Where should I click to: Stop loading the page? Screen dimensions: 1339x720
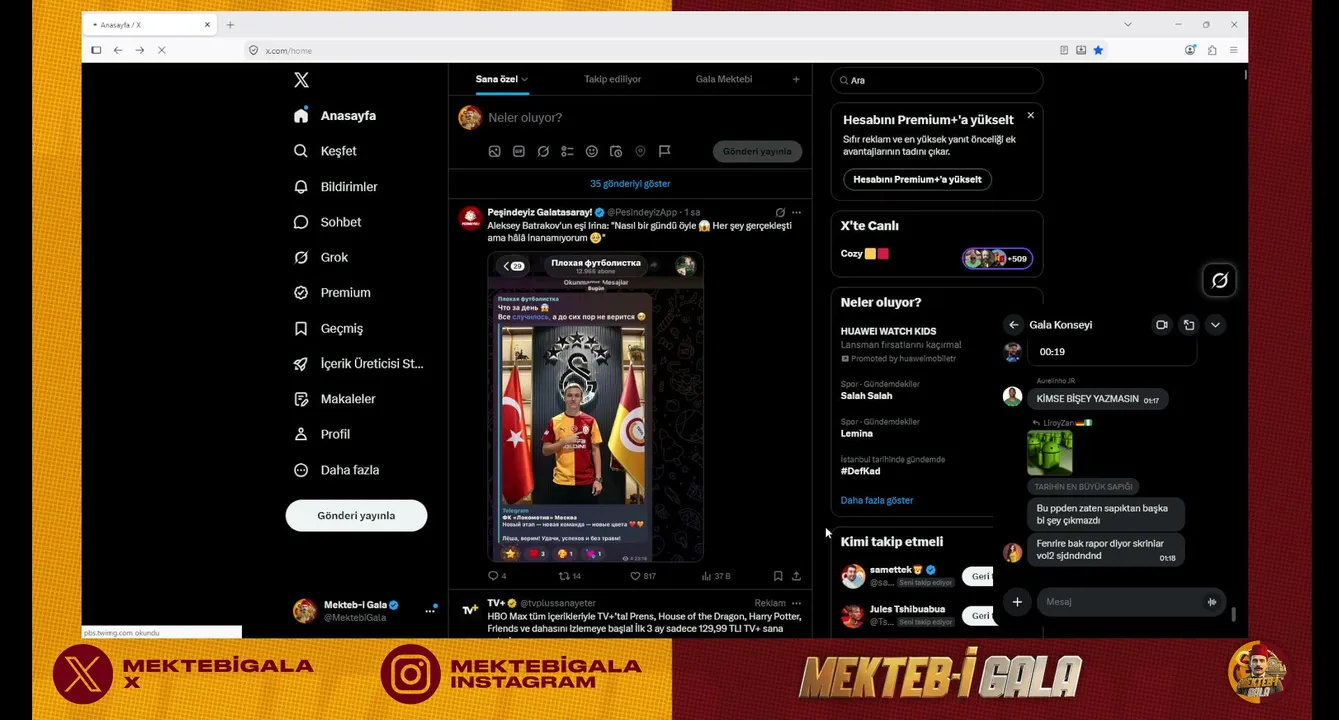(161, 50)
